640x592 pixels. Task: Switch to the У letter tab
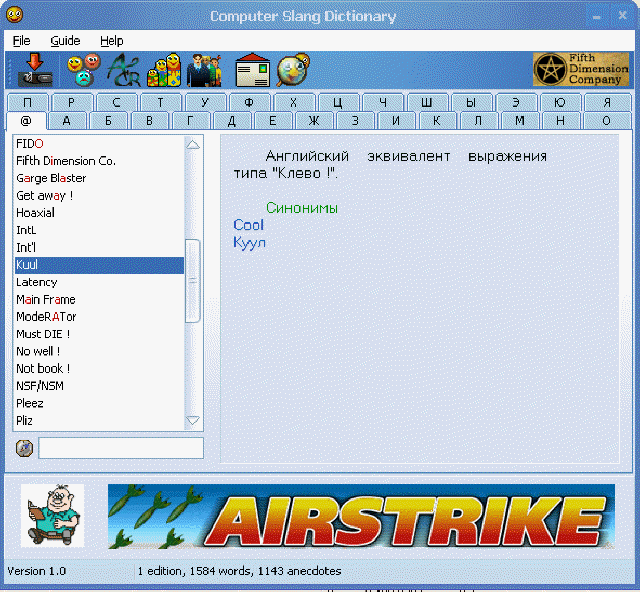[205, 102]
